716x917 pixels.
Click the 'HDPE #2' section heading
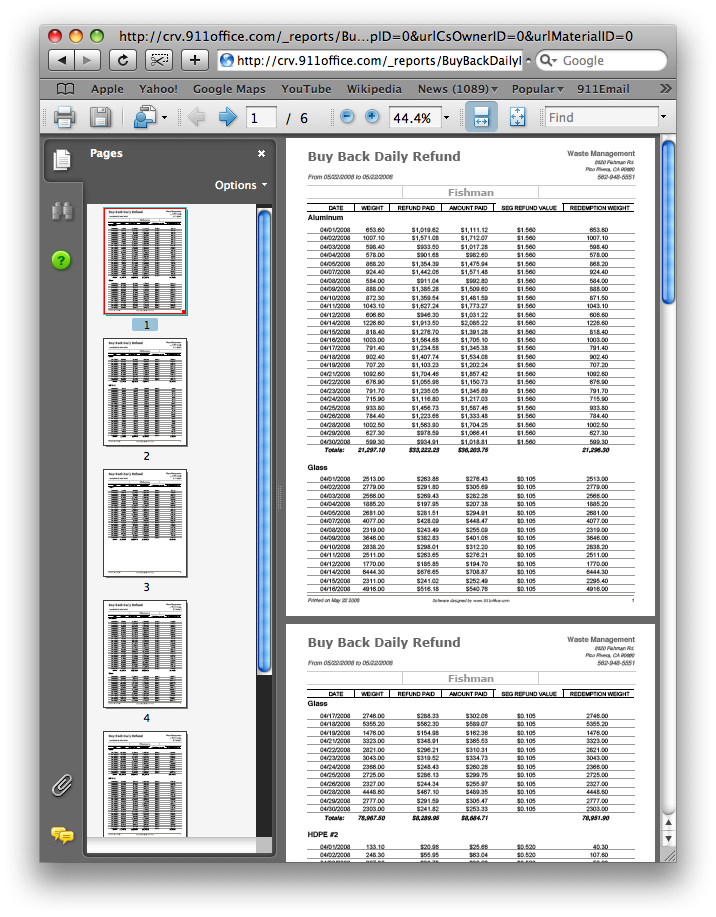click(x=322, y=835)
